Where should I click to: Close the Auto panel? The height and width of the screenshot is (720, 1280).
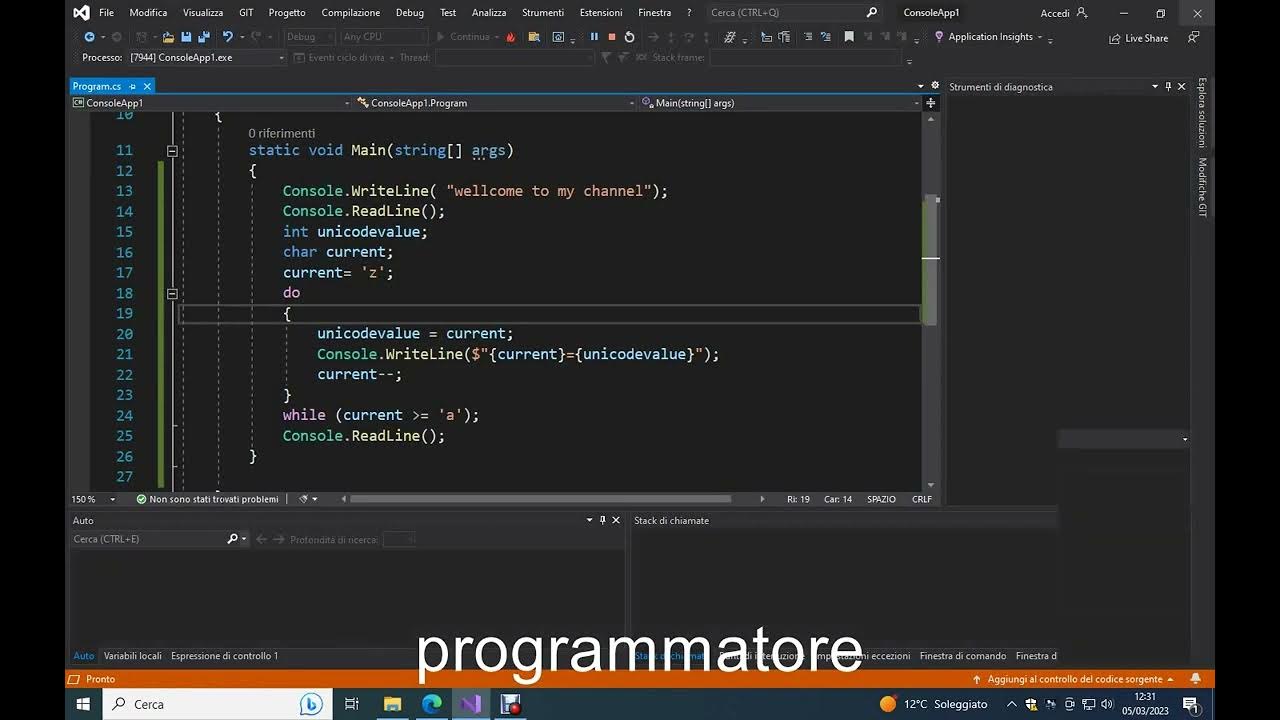pos(615,520)
